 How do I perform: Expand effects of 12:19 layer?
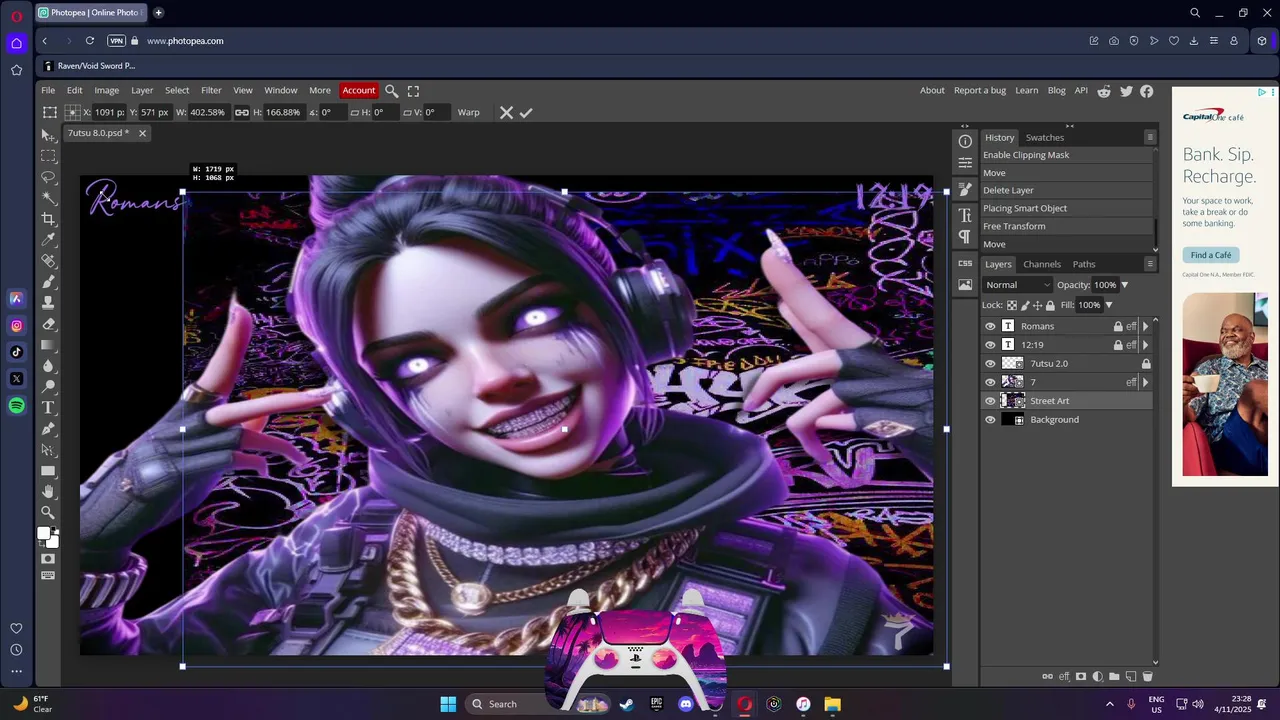pyautogui.click(x=1146, y=345)
